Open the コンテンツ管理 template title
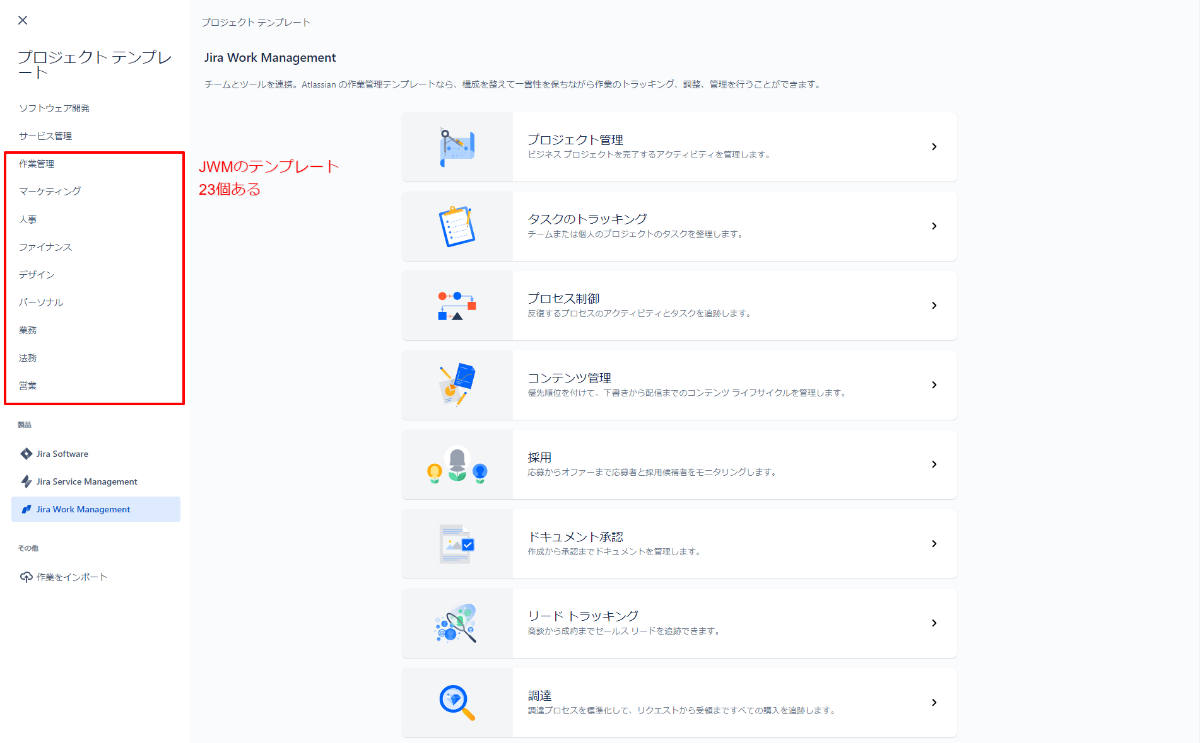 coord(569,378)
